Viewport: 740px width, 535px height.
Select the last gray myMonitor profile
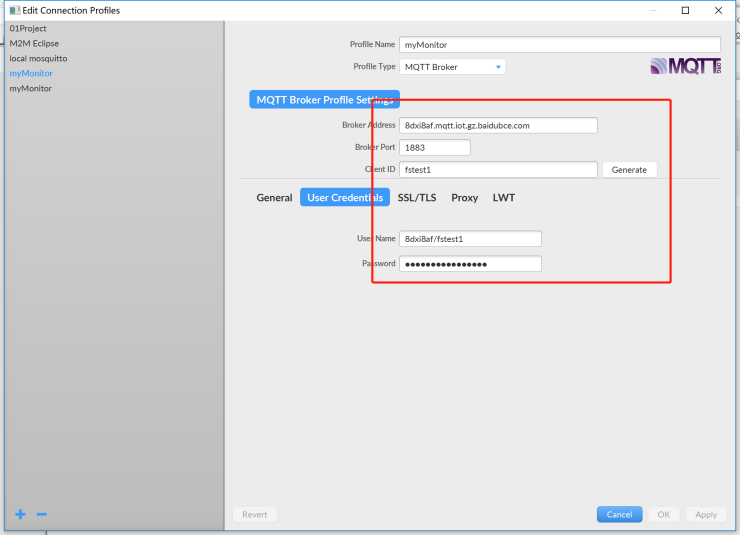31,88
